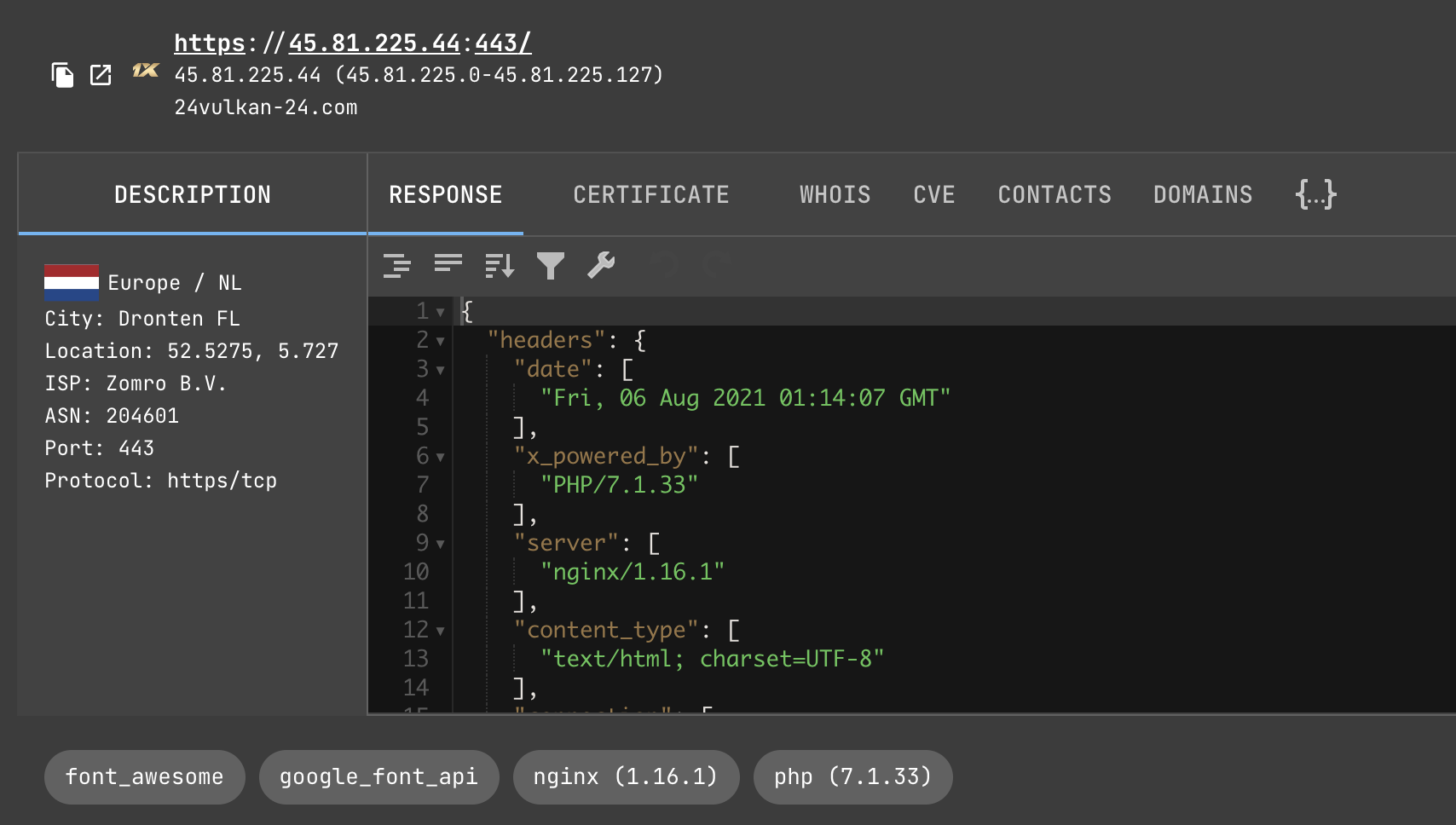Click the "headers" key in the JSON

[546, 340]
